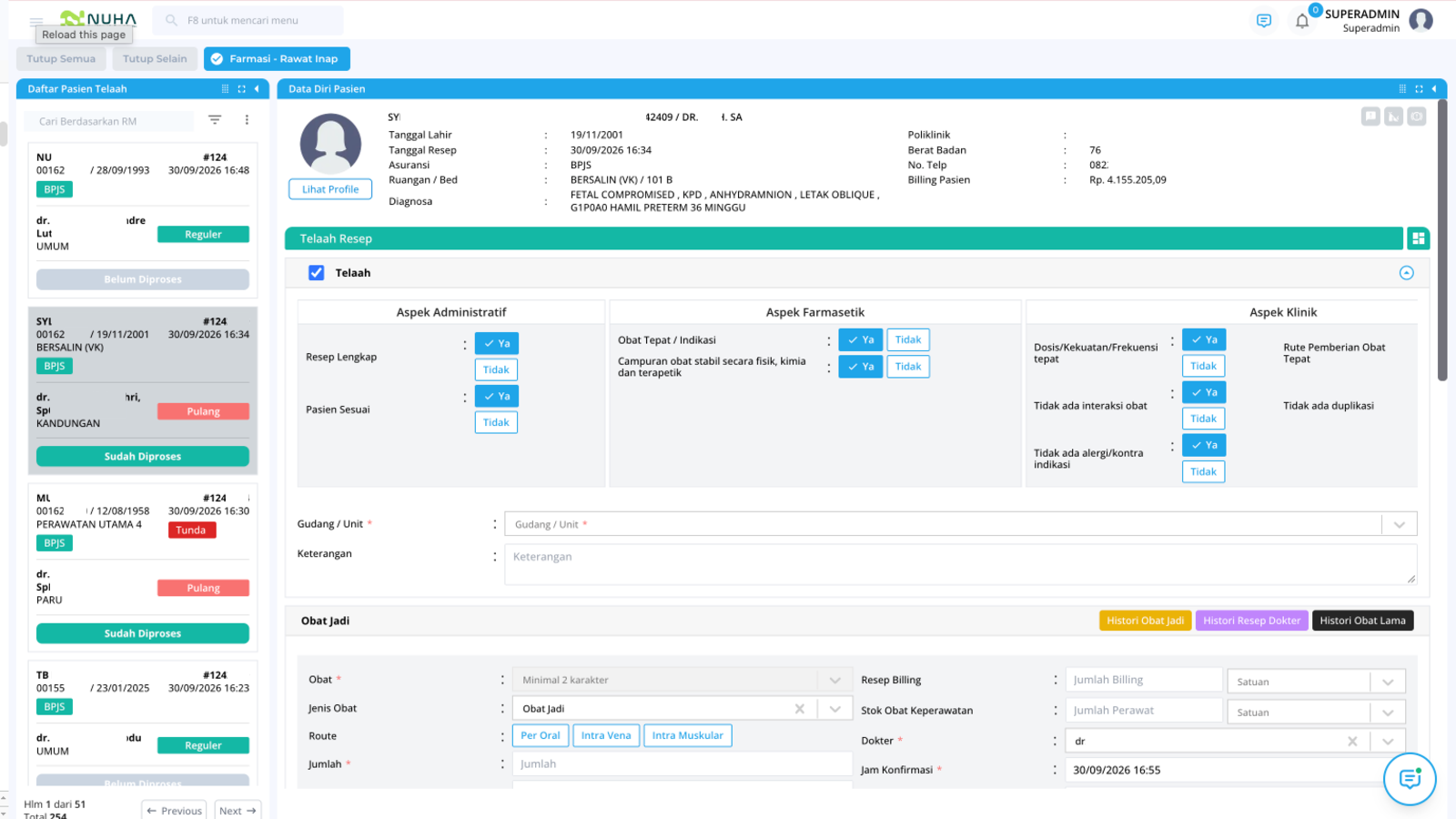Focus the Cari Berdasarkan RM search field
1456x819 pixels.
tap(109, 121)
